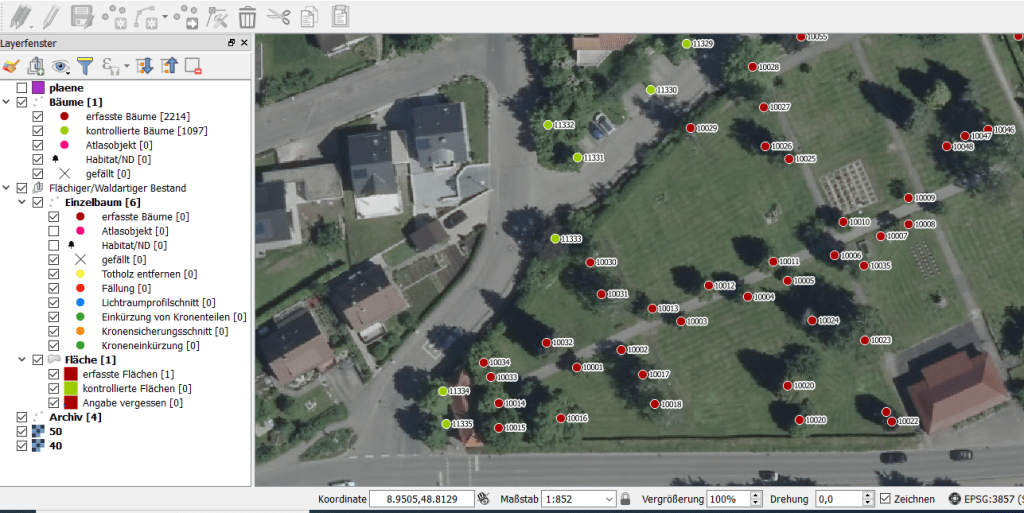
Task: Click the purple plaene color swatch
Action: pyautogui.click(x=39, y=88)
